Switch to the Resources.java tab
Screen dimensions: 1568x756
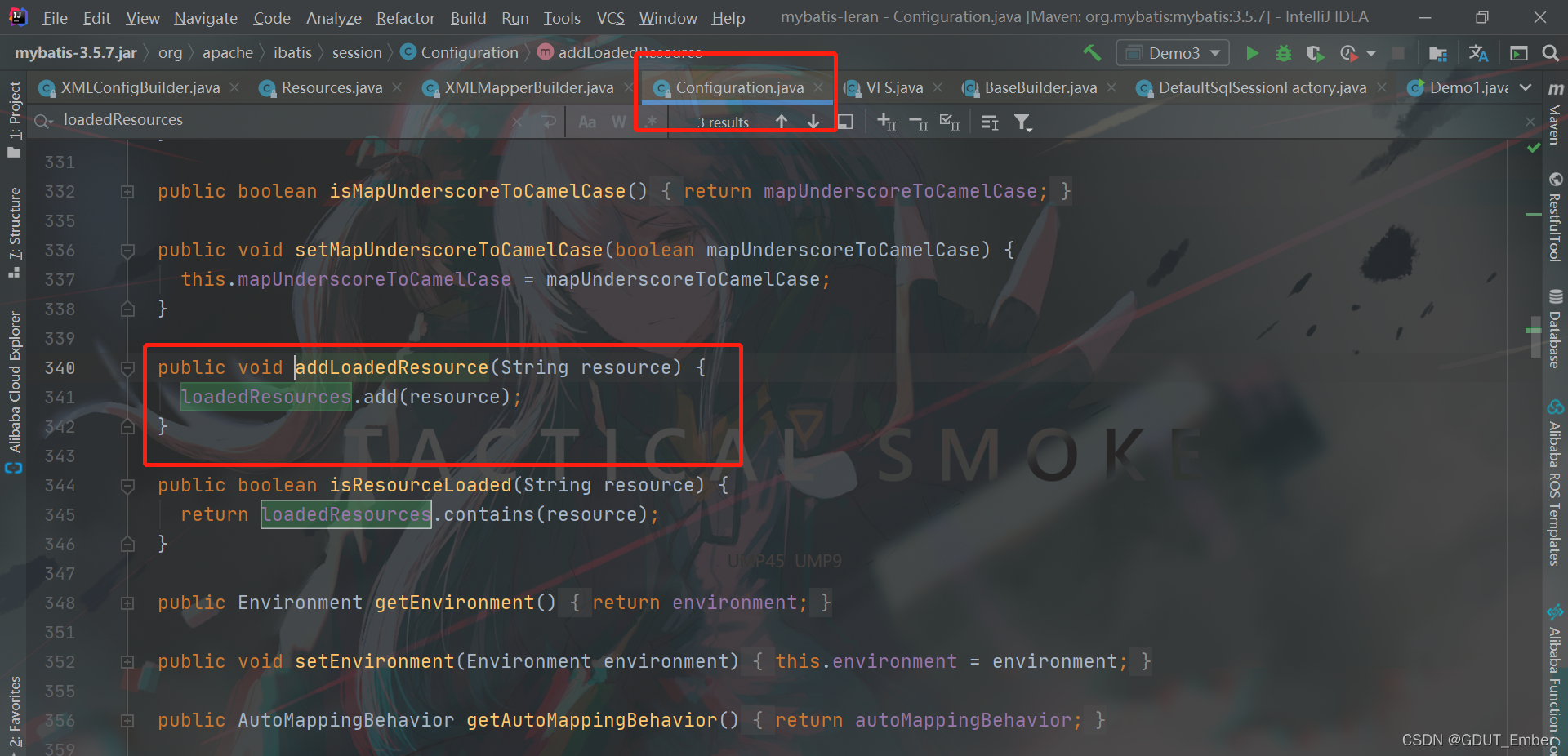(x=331, y=87)
